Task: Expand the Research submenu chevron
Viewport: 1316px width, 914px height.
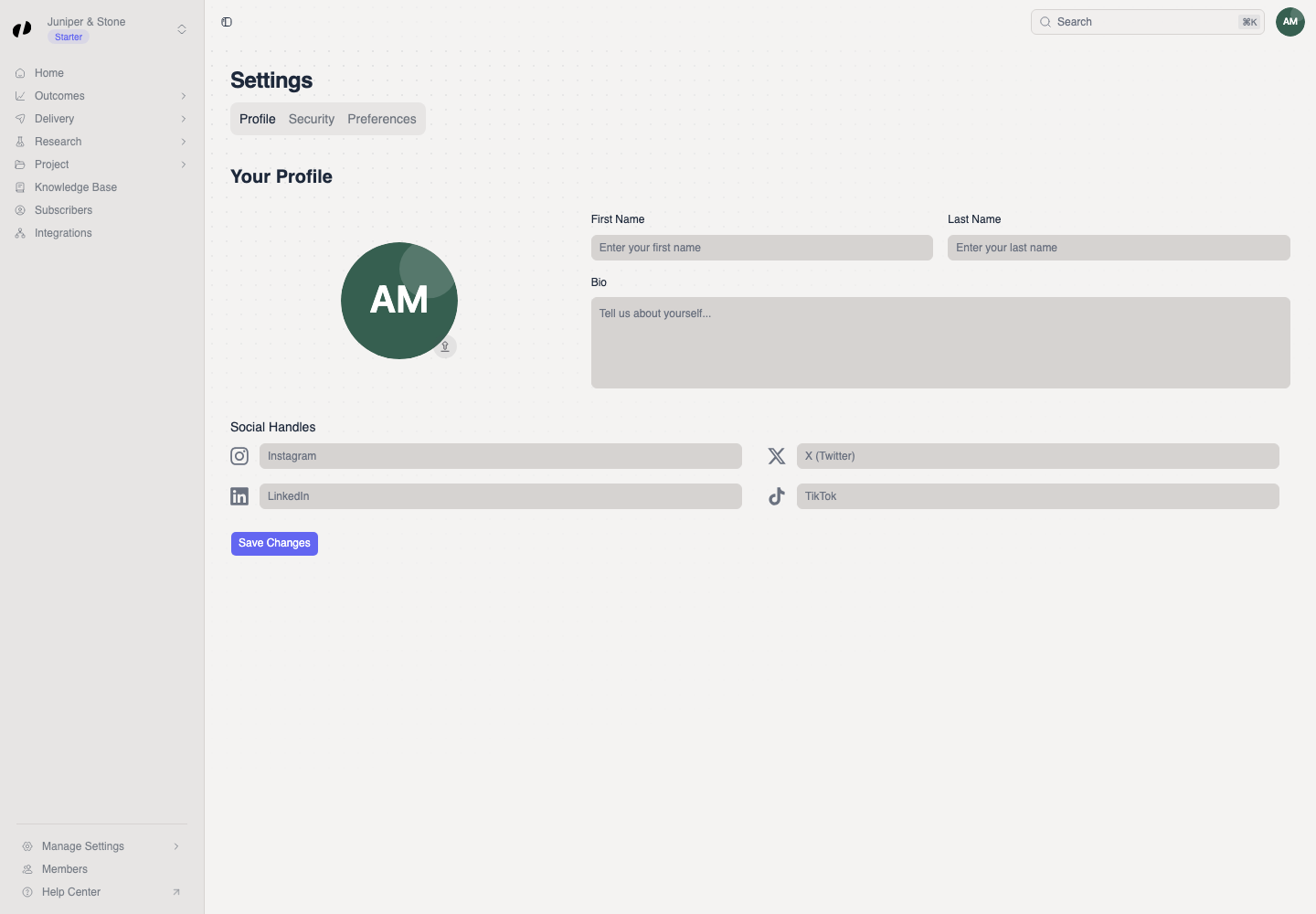Action: pyautogui.click(x=184, y=142)
